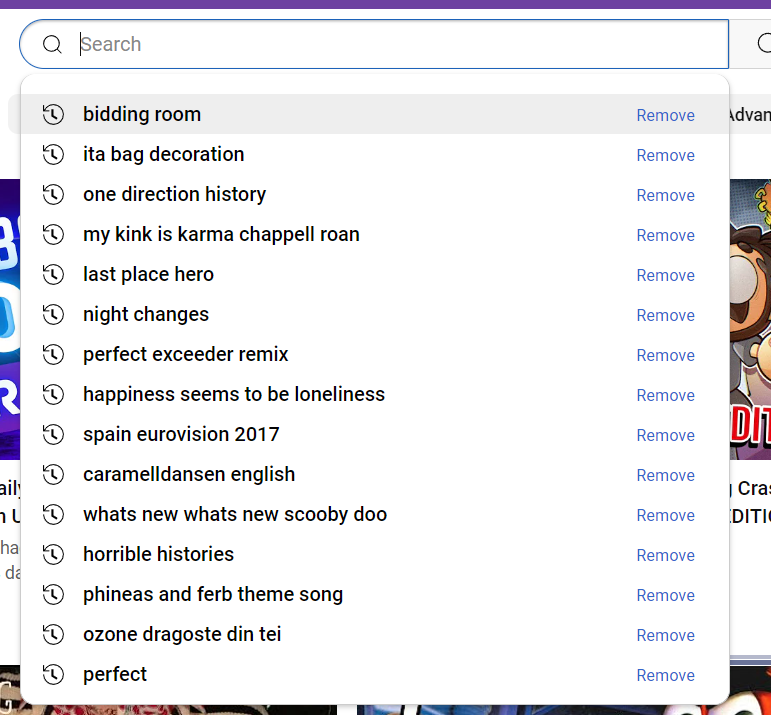
Task: Pick the 'last place hero' suggestion
Action: 375,274
